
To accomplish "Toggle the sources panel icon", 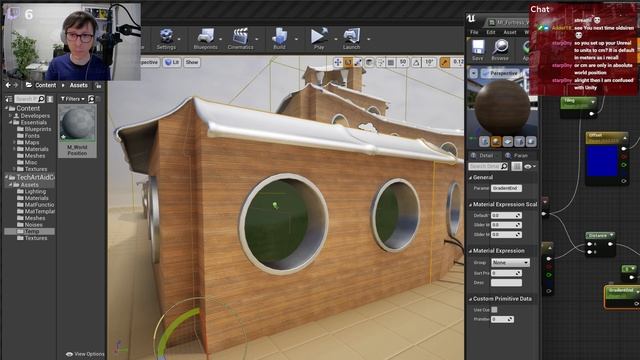I will point(8,99).
